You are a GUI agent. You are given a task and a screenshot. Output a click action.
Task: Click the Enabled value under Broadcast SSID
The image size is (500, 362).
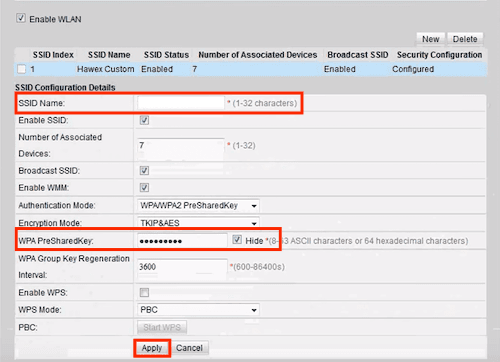point(340,69)
